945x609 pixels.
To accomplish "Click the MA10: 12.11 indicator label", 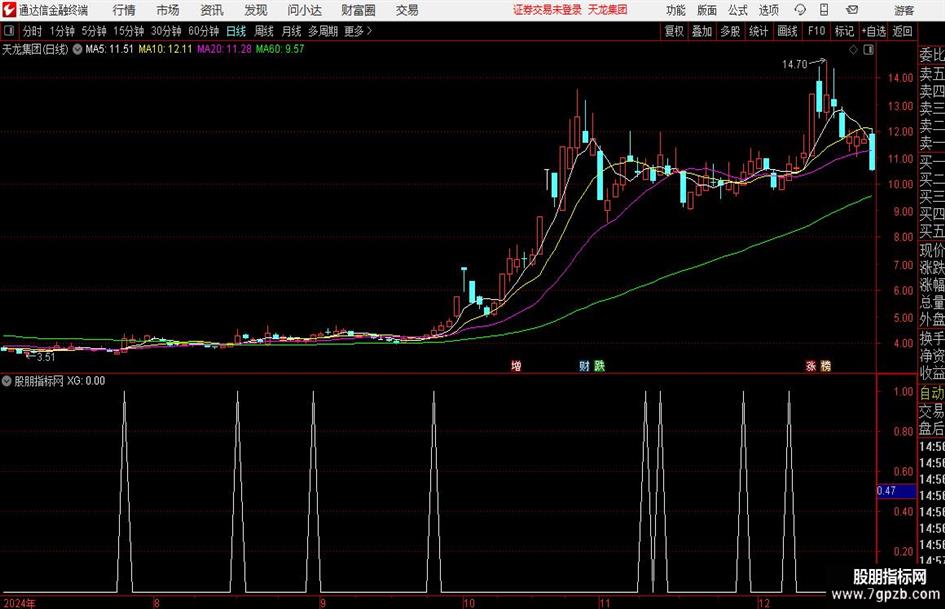I will (165, 49).
